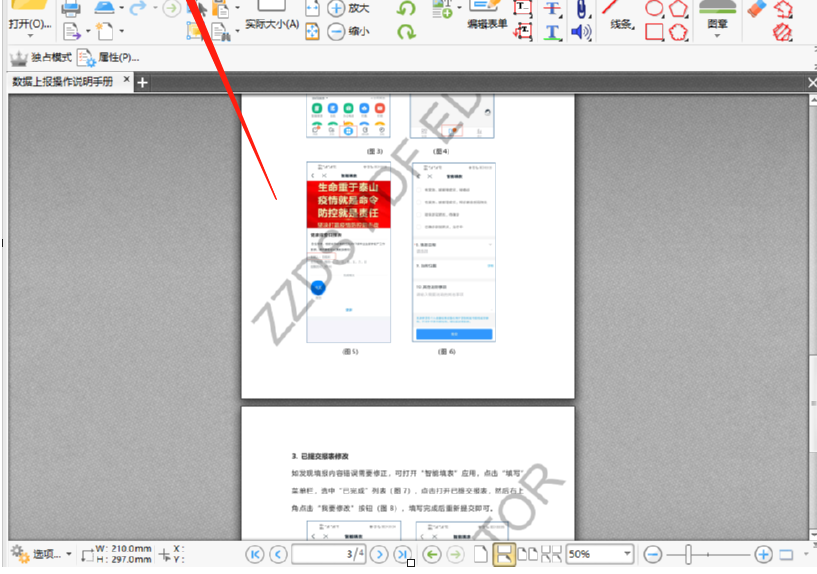Select the 线条 line drawing tool

coord(618,16)
